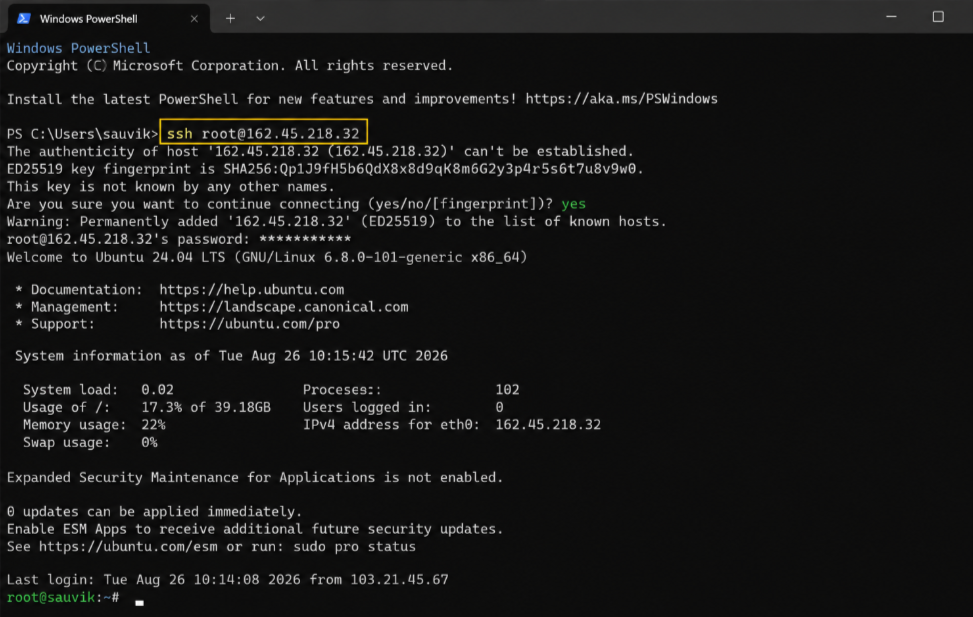Open the https://aka.ms/PSWindows link
Image resolution: width=973 pixels, height=617 pixels.
(x=621, y=99)
